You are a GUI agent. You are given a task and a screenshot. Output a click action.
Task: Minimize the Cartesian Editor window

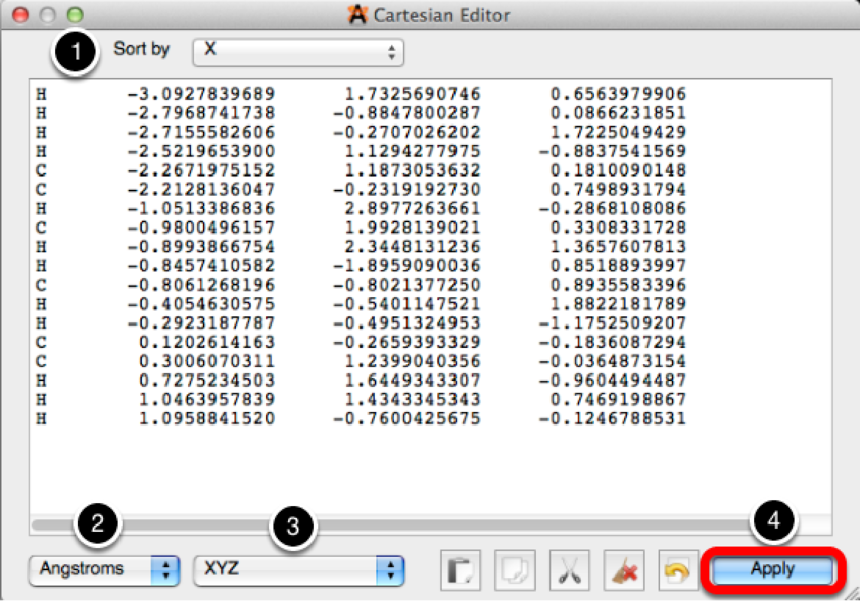click(x=46, y=16)
